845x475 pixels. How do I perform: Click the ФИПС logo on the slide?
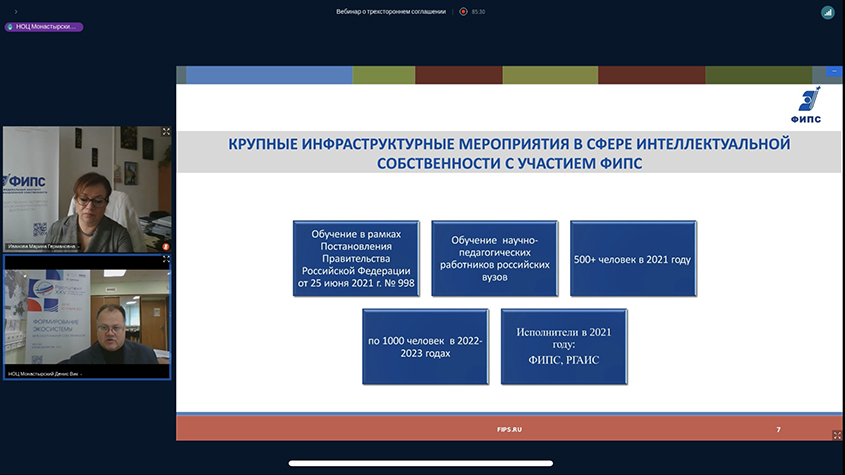point(805,105)
